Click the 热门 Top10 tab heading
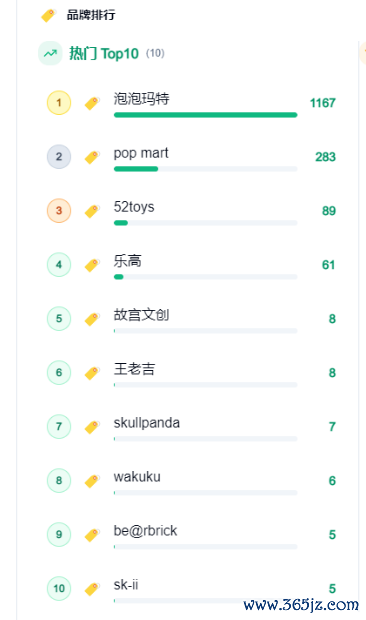The width and height of the screenshot is (366, 620). pos(104,53)
